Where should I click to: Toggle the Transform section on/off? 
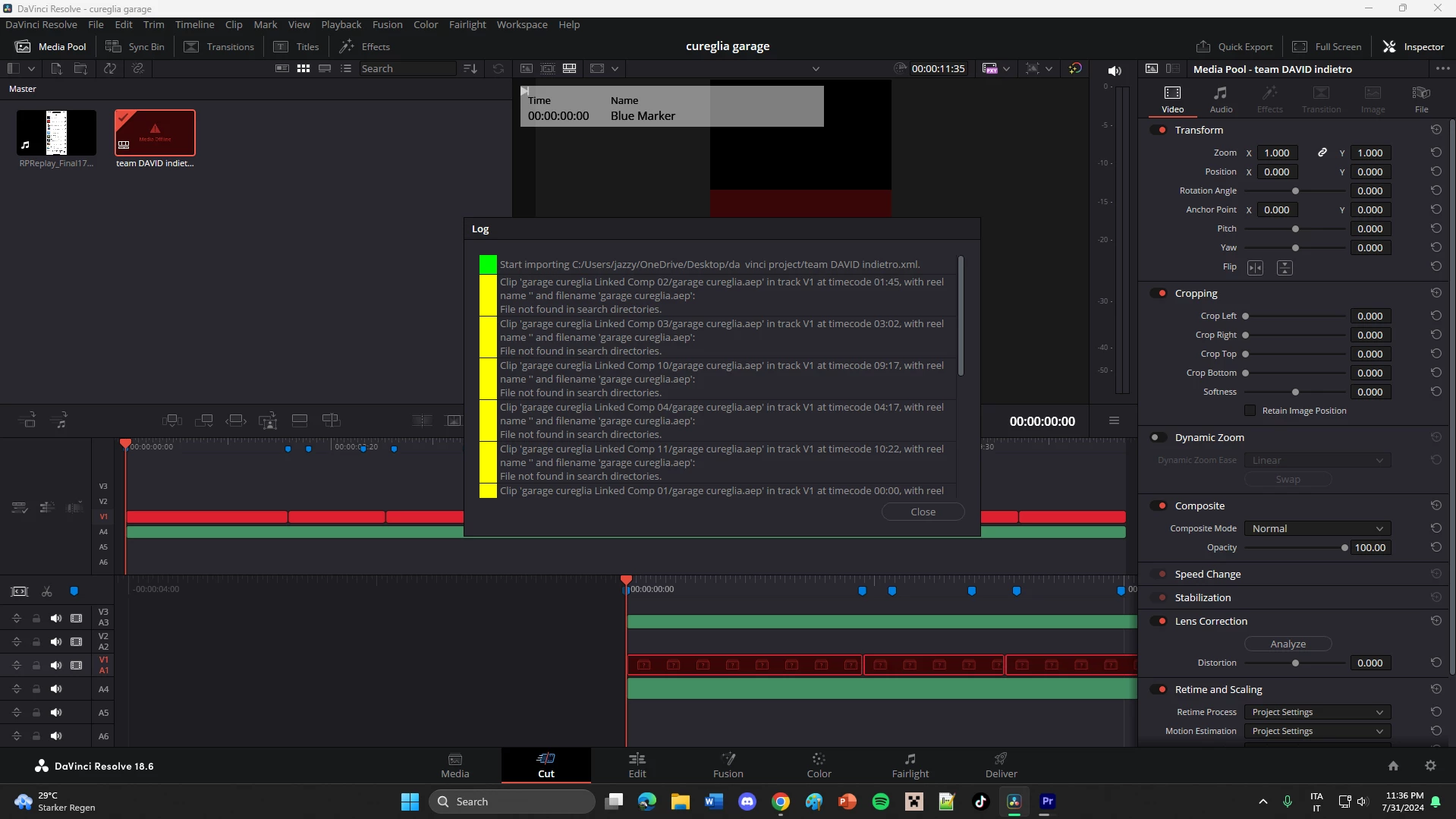(x=1159, y=130)
